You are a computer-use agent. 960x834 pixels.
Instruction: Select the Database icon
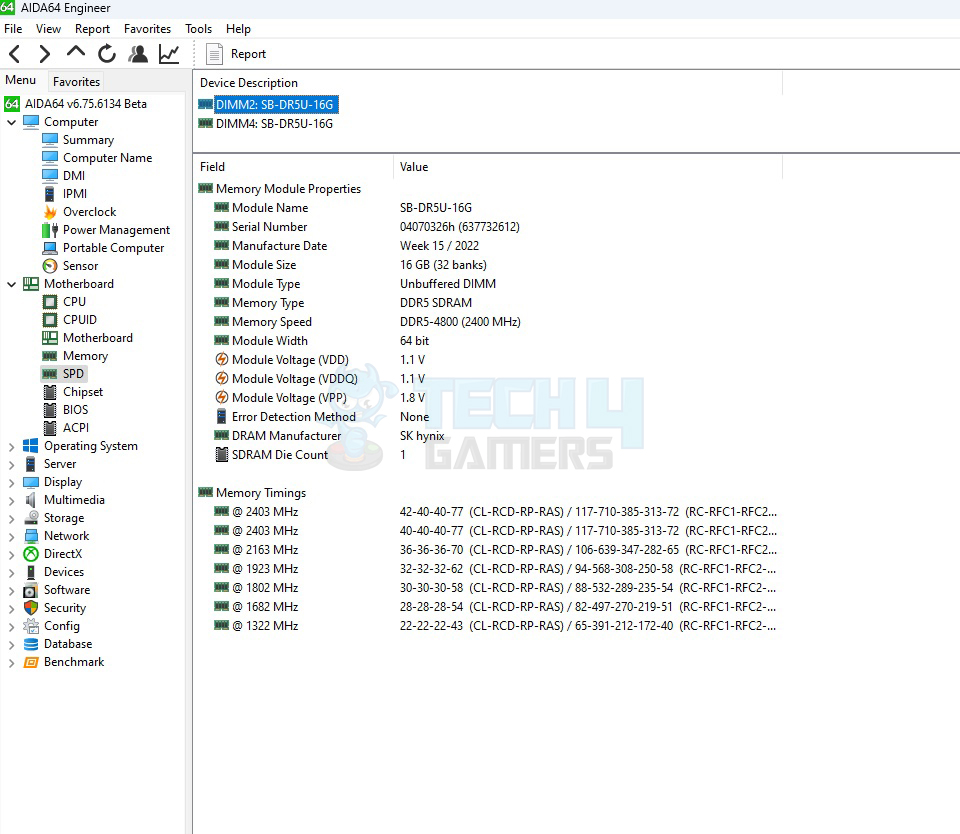click(x=31, y=644)
